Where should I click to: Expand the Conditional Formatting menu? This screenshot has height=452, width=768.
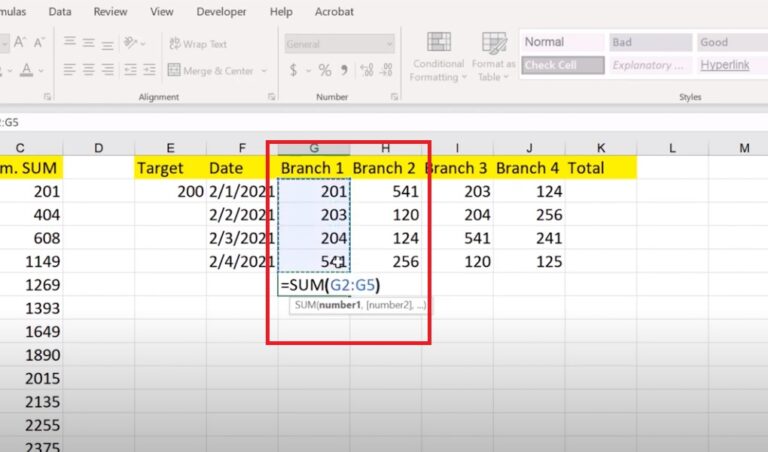coord(438,58)
